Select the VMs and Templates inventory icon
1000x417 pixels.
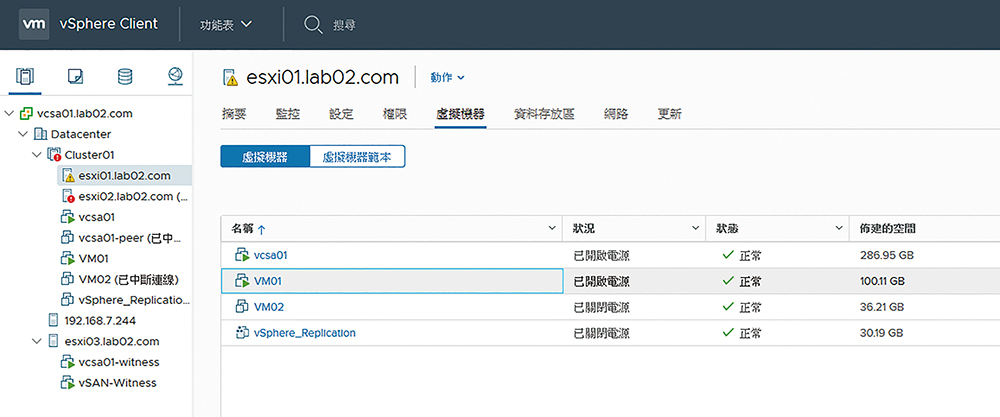coord(75,77)
